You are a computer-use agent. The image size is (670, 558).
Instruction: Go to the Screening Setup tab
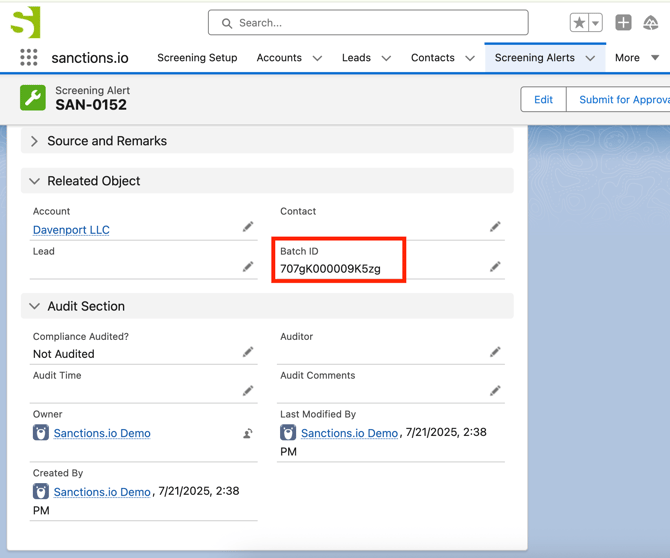(x=197, y=58)
